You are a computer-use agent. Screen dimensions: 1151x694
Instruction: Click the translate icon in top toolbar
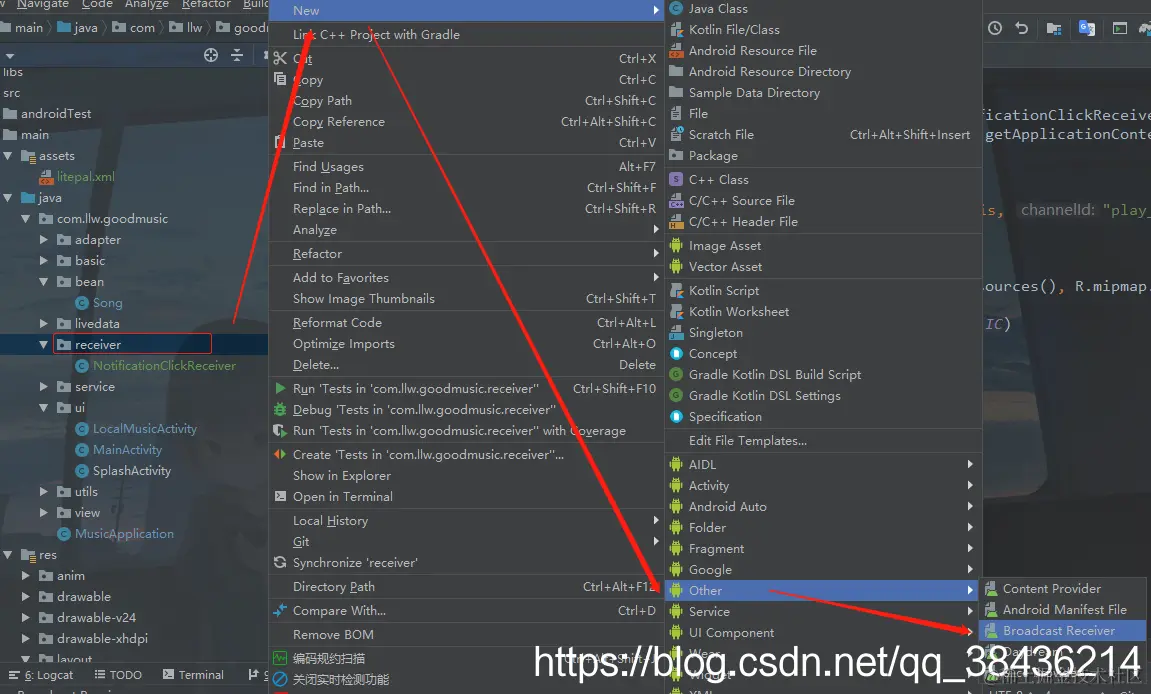pos(1086,28)
